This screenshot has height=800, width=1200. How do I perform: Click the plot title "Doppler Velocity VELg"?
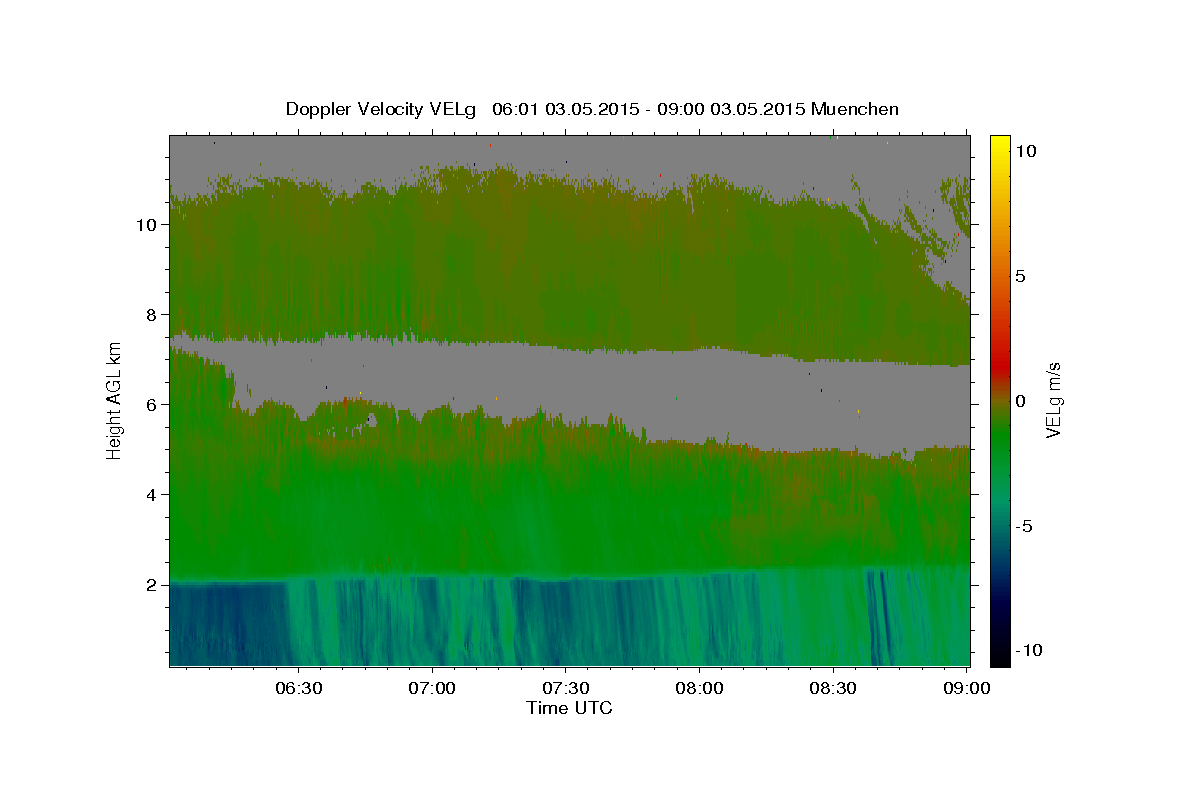[380, 109]
